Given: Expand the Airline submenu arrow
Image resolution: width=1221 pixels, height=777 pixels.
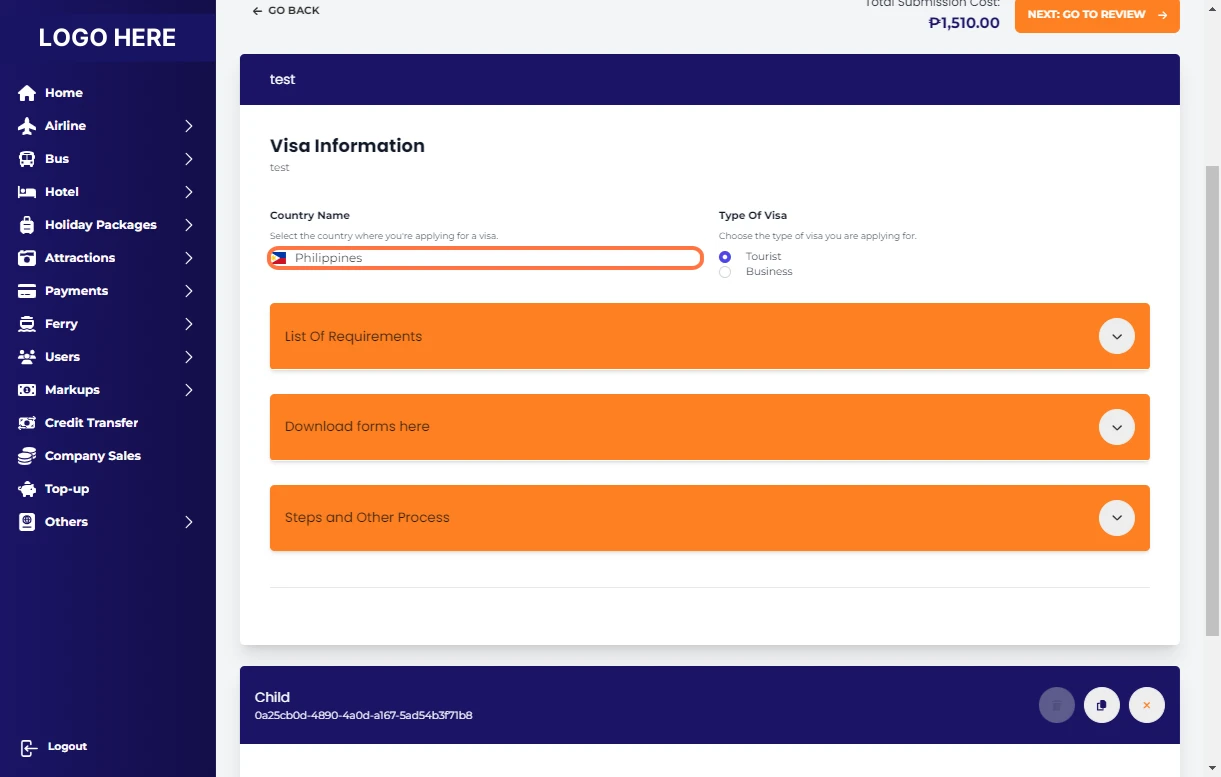Looking at the screenshot, I should coord(188,126).
